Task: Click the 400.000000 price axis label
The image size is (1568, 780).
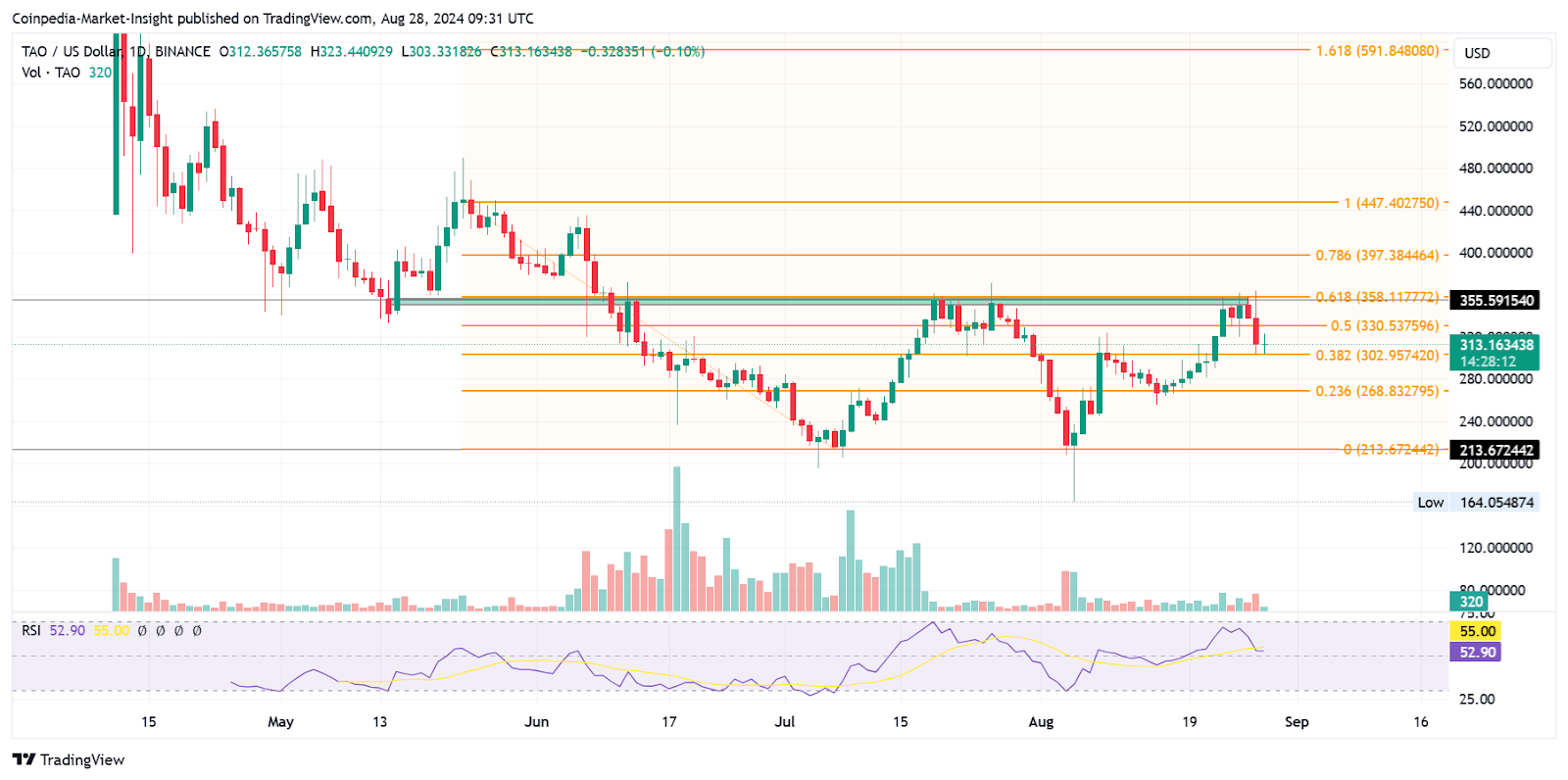Action: (x=1496, y=253)
